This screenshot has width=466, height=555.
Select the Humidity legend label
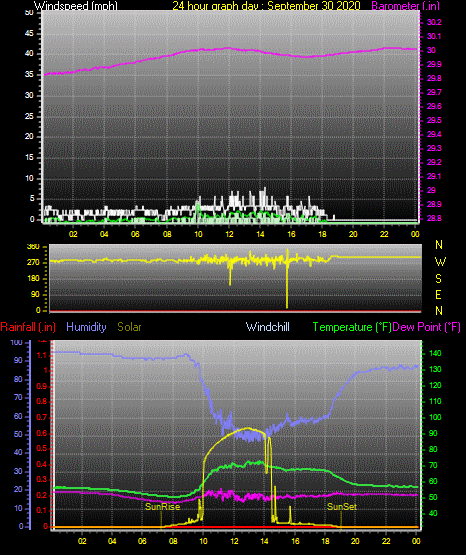click(x=86, y=327)
